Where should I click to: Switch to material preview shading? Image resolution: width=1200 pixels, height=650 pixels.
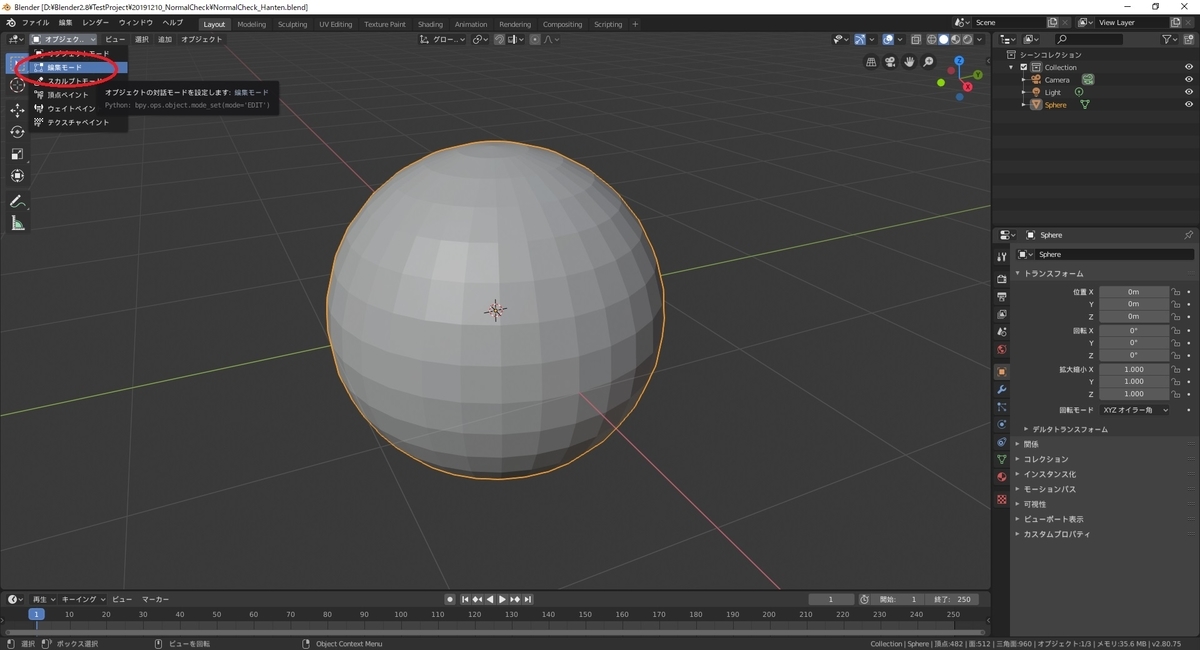coord(955,39)
